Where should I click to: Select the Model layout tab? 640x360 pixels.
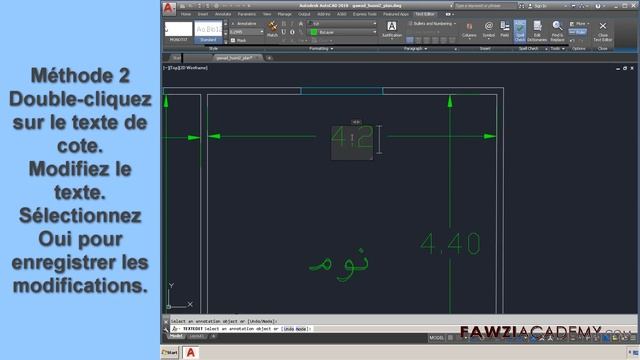coord(176,336)
